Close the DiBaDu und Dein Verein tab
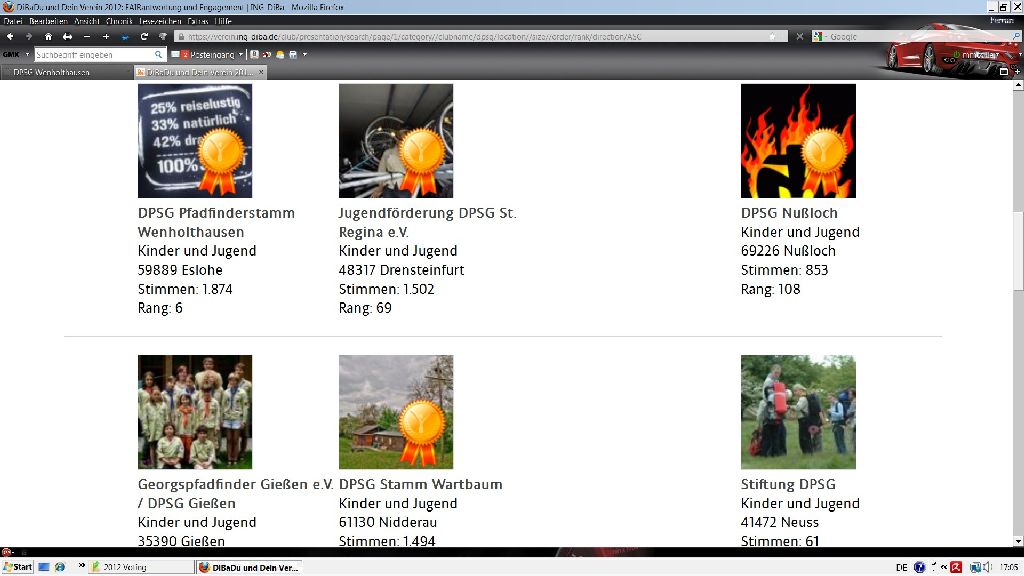Screen dimensions: 1024x576 261,72
